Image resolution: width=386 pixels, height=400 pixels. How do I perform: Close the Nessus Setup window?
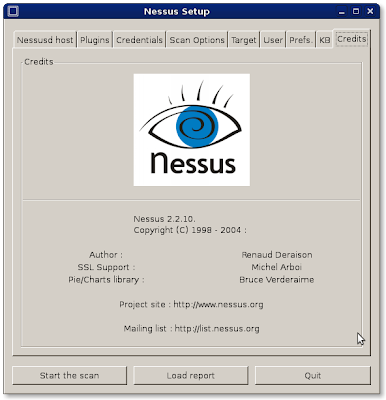pos(370,11)
